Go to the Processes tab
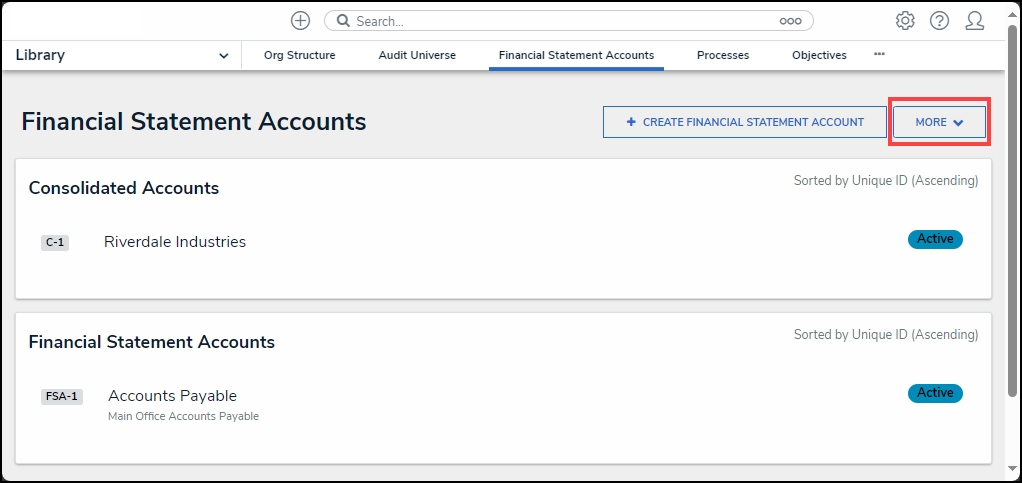Screen dimensions: 1022x483 point(723,56)
